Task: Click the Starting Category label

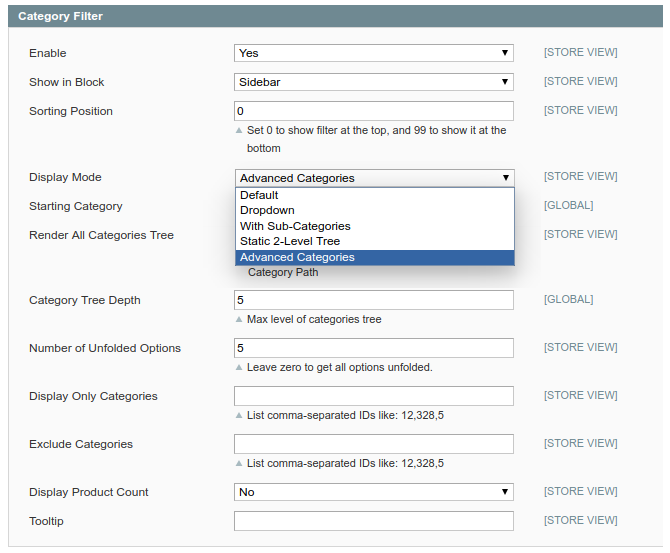Action: [76, 206]
